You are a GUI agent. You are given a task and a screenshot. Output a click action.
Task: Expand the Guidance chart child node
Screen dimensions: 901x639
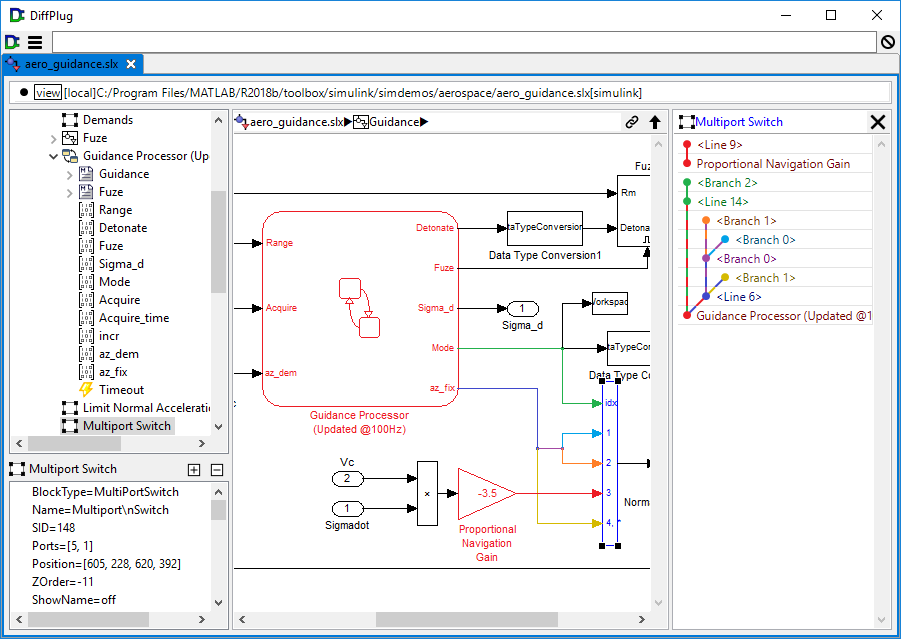70,174
